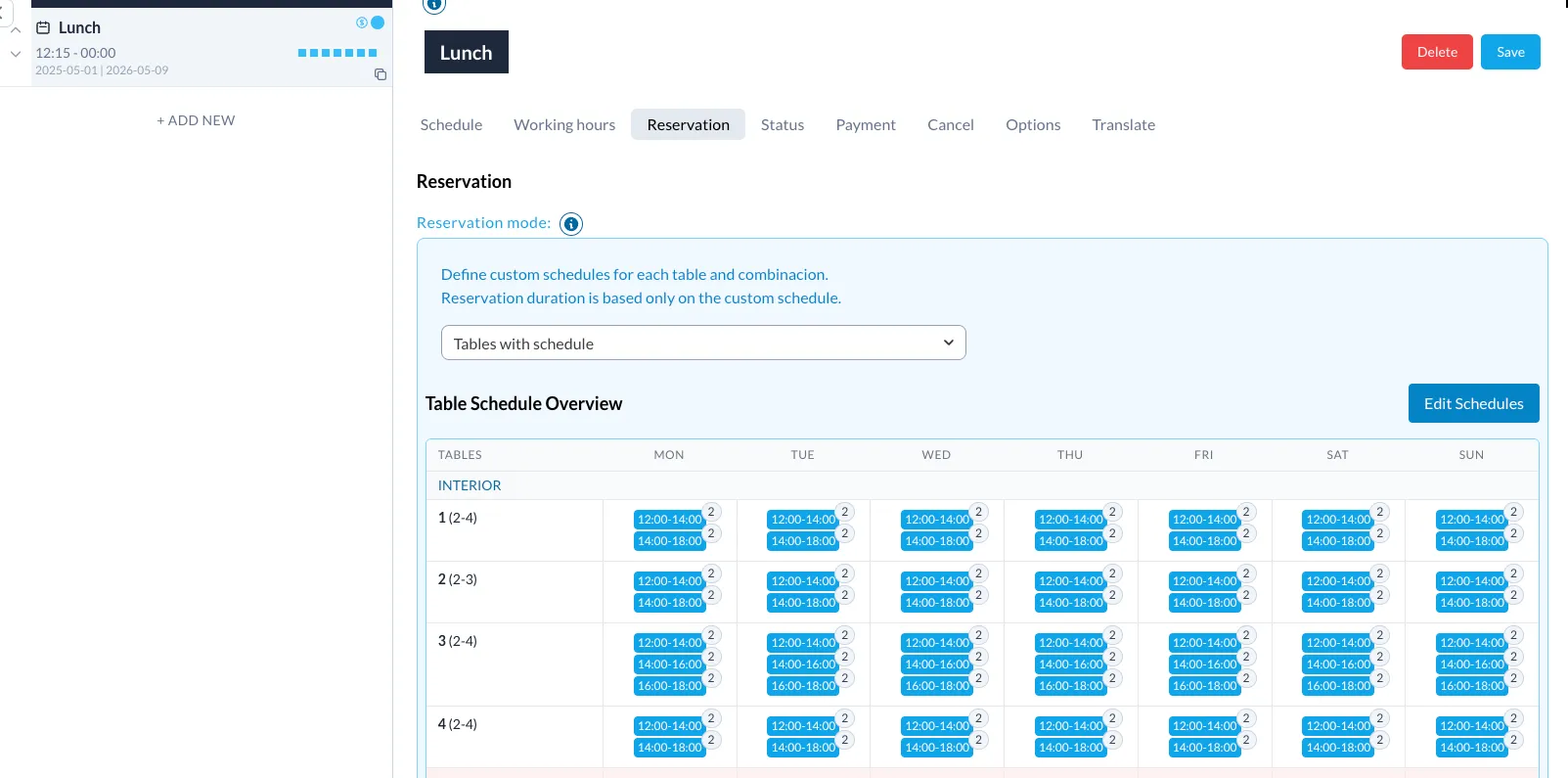The width and height of the screenshot is (1568, 778).
Task: Click the date range 2025-05-01 | 2026-05-09
Action: tap(102, 70)
